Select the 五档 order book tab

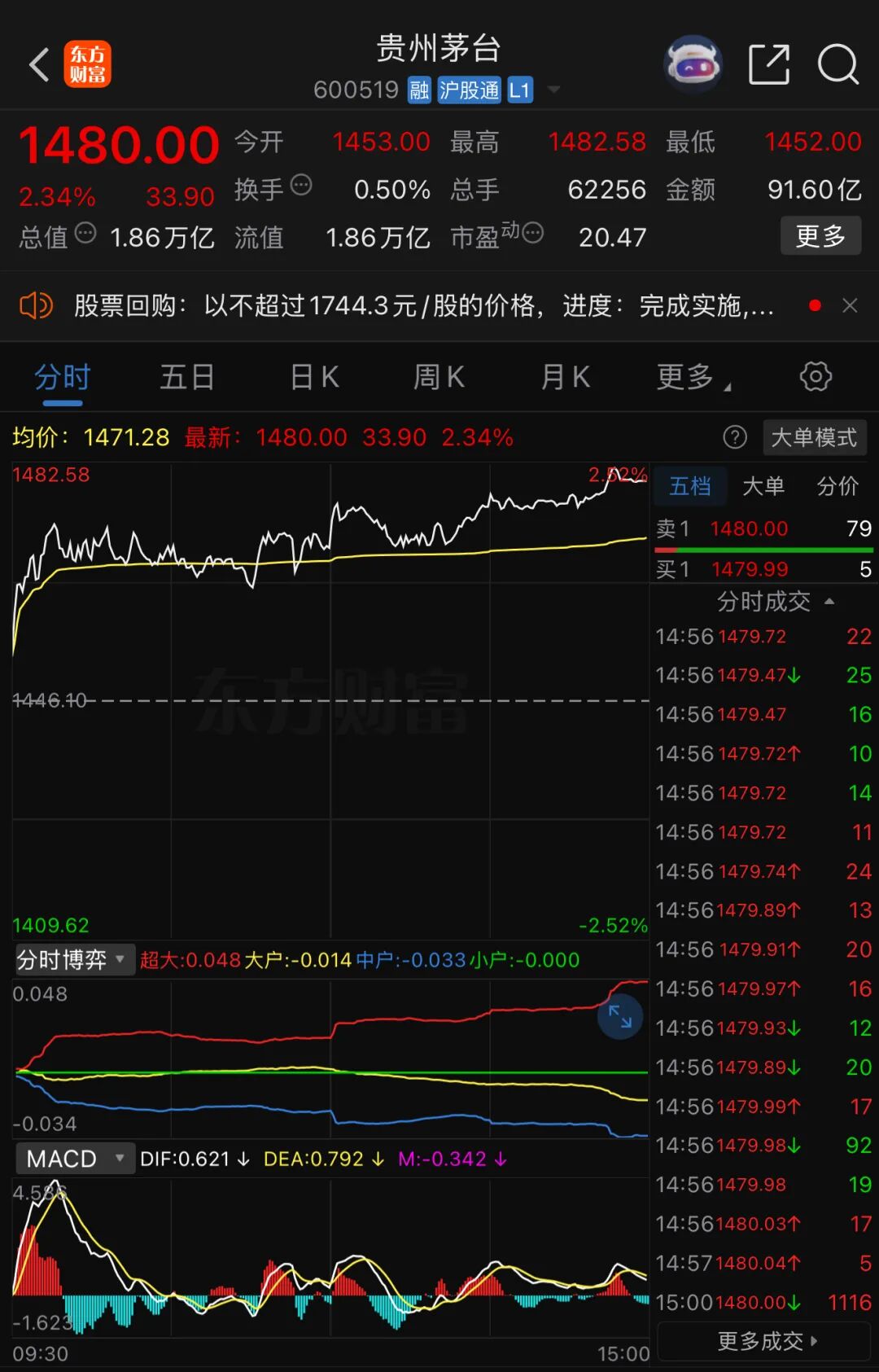690,486
